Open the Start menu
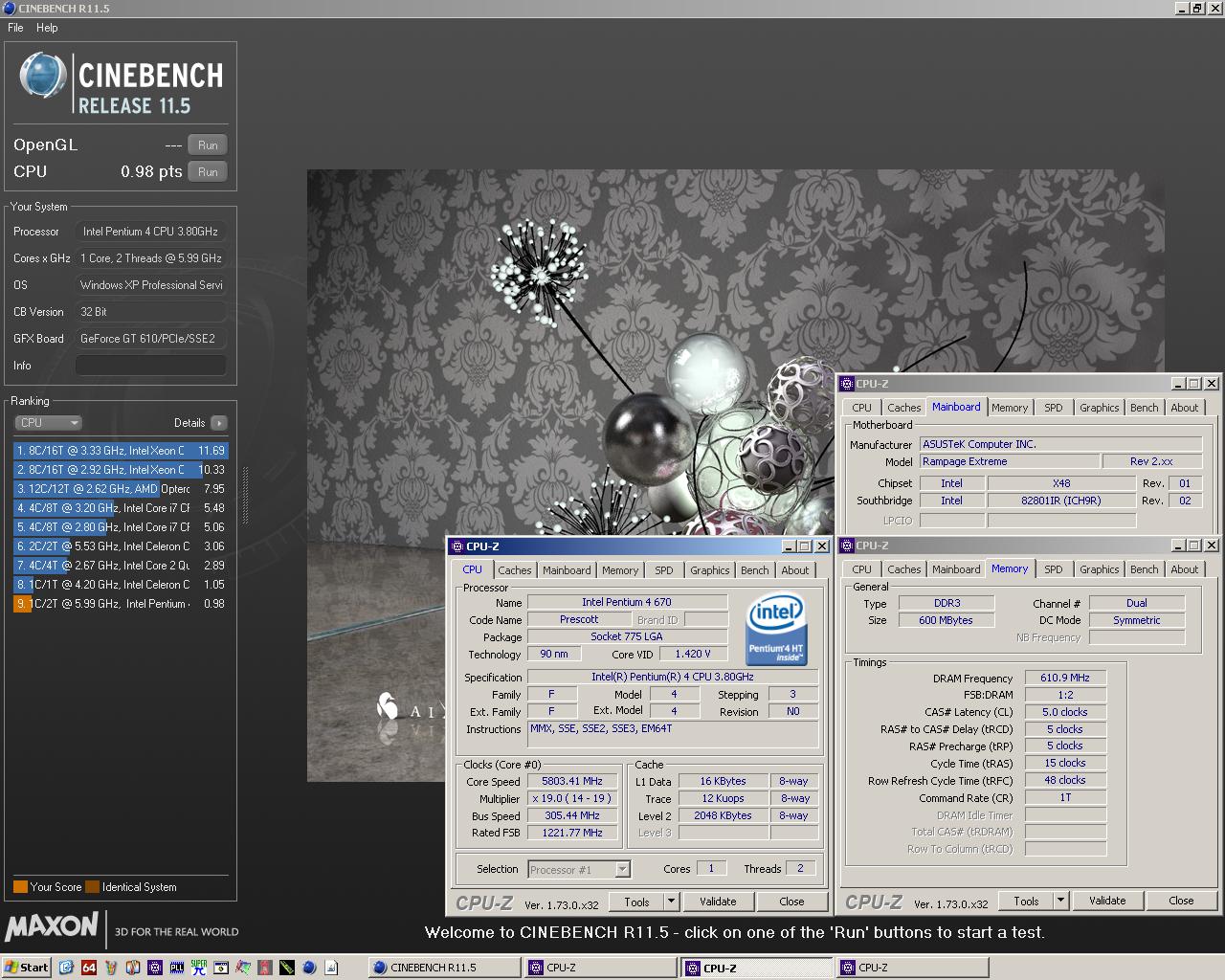The image size is (1225, 980). pos(26,968)
